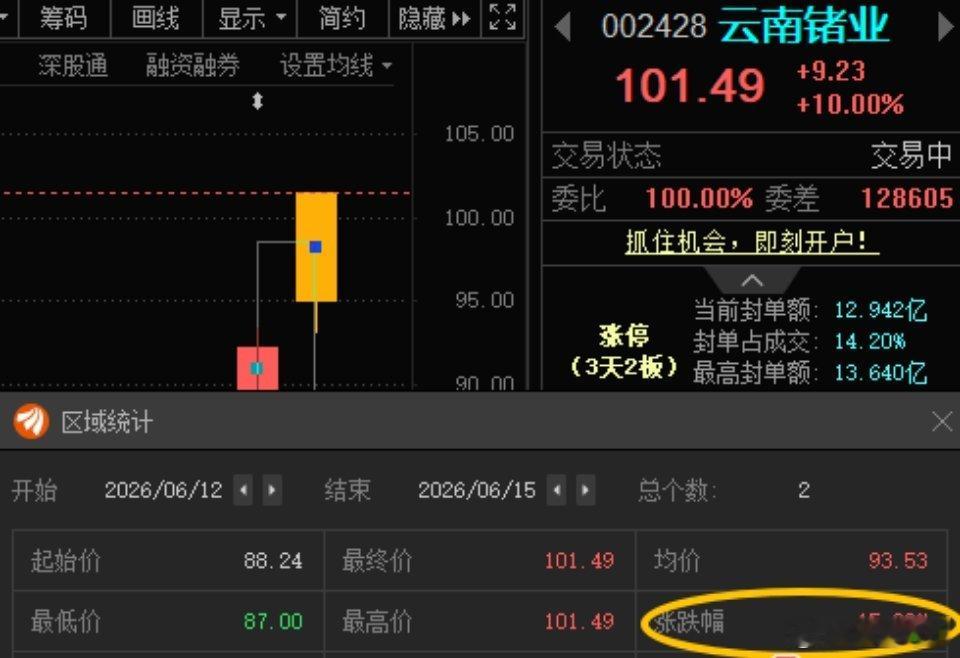Click the 105.00 price axis label
This screenshot has height=658, width=960.
[x=479, y=134]
